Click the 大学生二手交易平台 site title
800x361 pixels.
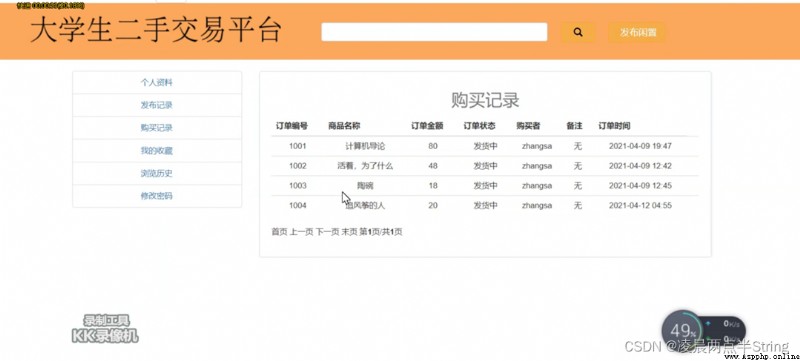point(156,31)
